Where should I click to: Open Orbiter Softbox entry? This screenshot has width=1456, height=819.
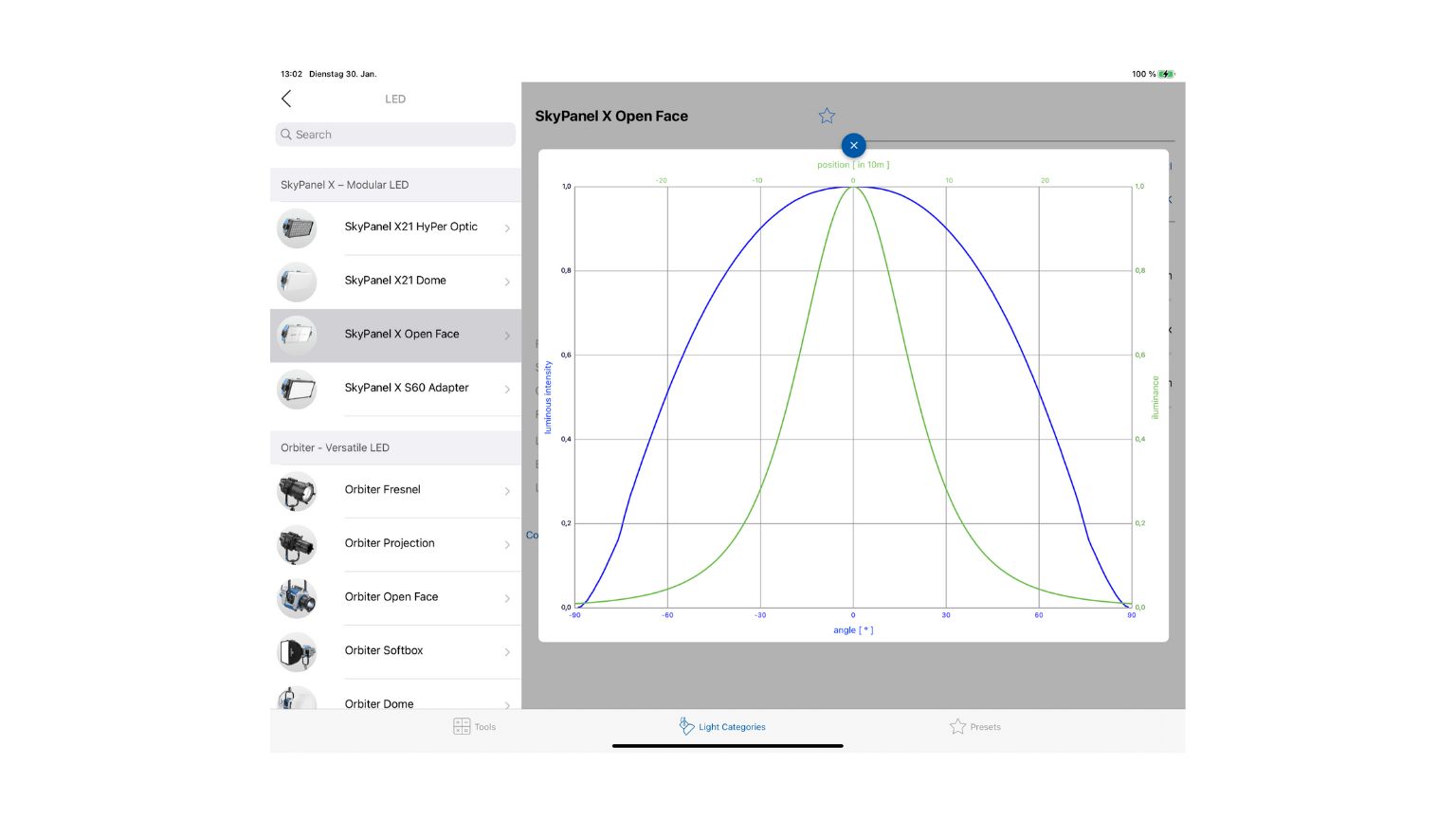pyautogui.click(x=395, y=651)
